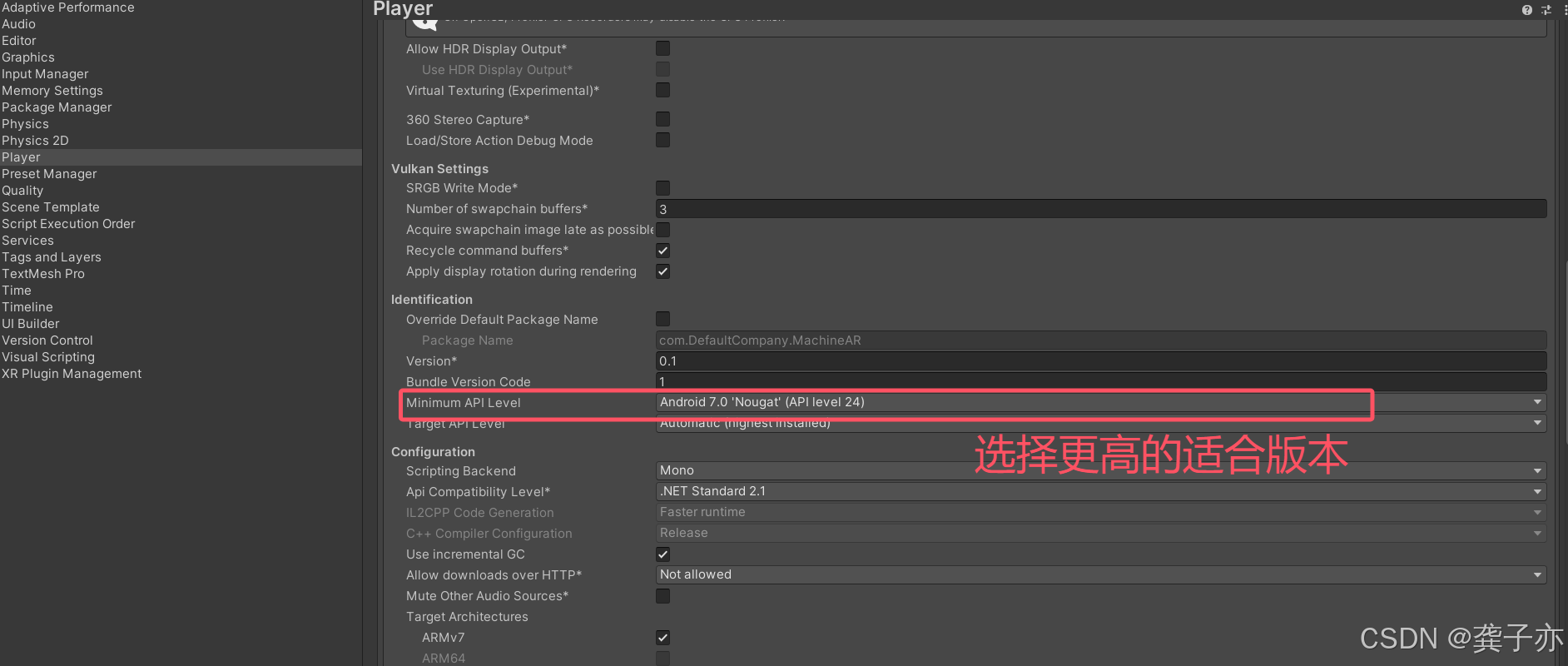
Task: Enable Override Default Package Name checkbox
Action: coord(662,319)
